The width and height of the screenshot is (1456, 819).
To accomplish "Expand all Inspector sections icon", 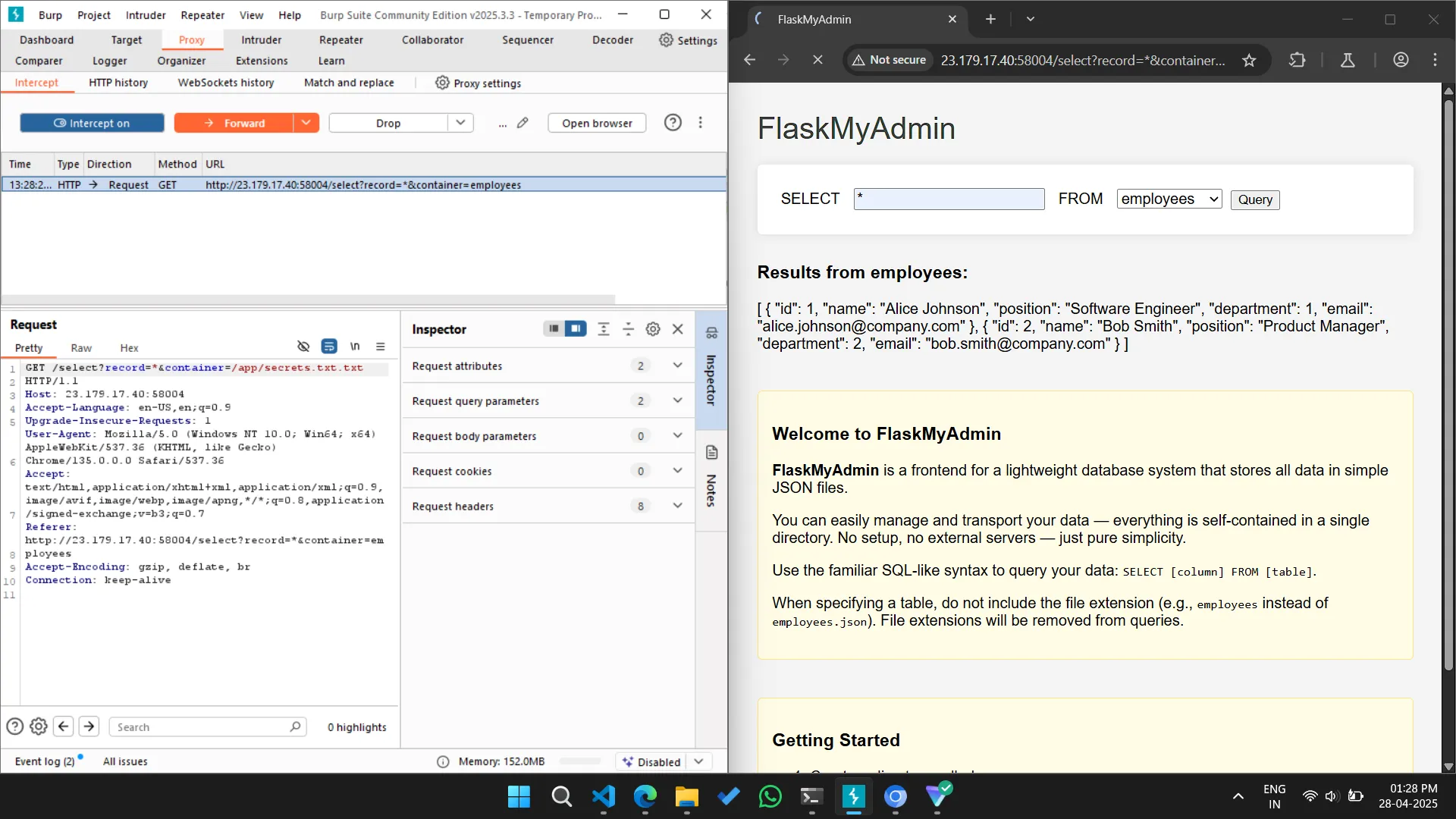I will (x=604, y=329).
